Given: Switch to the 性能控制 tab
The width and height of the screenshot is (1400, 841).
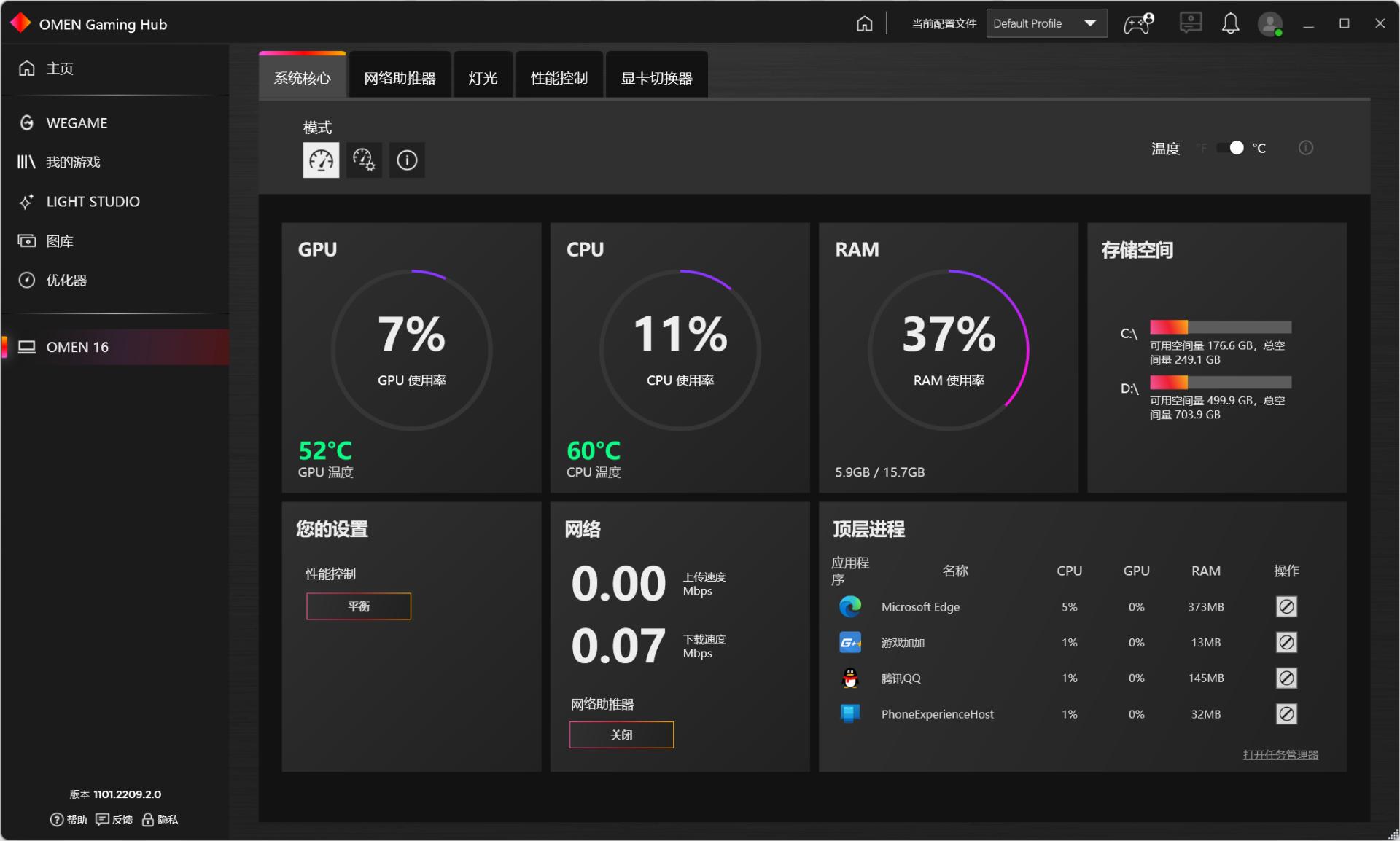Looking at the screenshot, I should tap(559, 78).
